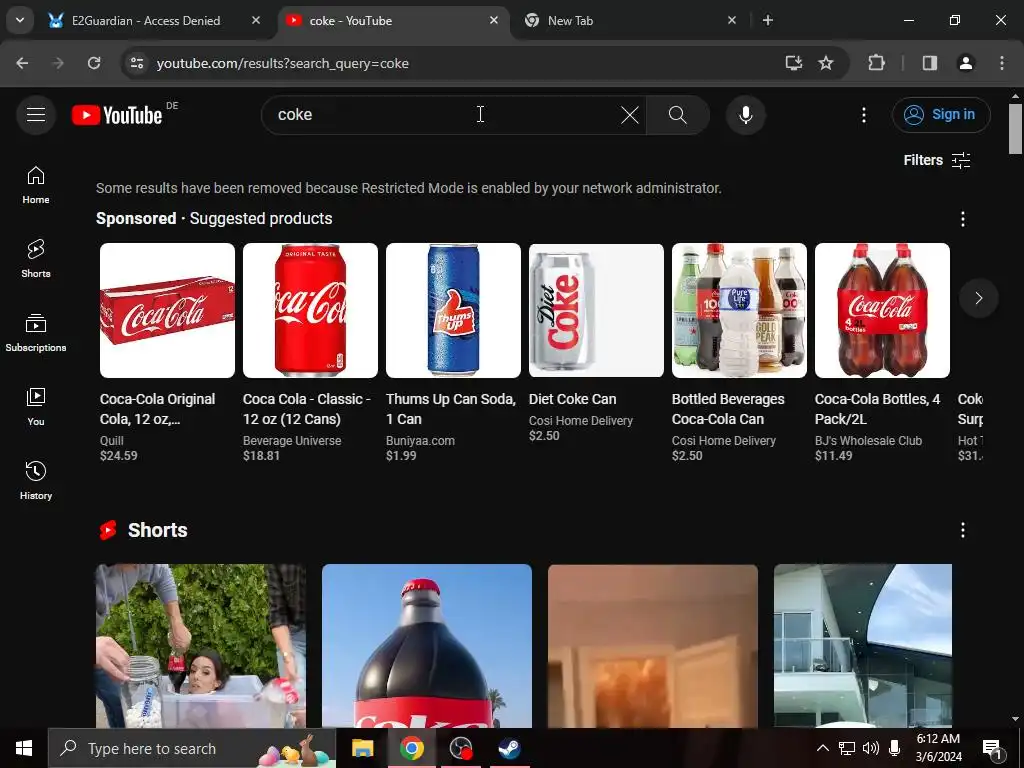The width and height of the screenshot is (1024, 768).
Task: Click the install app icon in address bar
Action: (x=793, y=63)
